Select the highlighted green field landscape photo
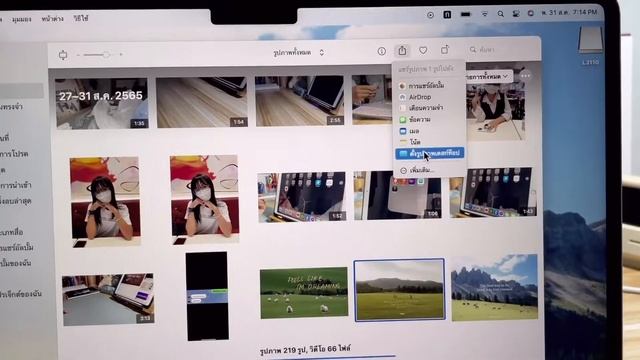 point(400,290)
